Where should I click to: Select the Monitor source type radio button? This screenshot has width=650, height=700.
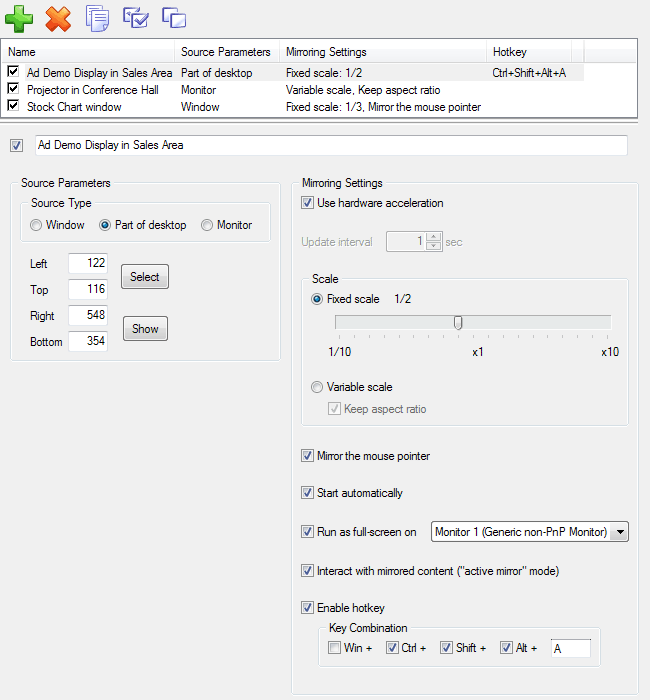tap(207, 225)
